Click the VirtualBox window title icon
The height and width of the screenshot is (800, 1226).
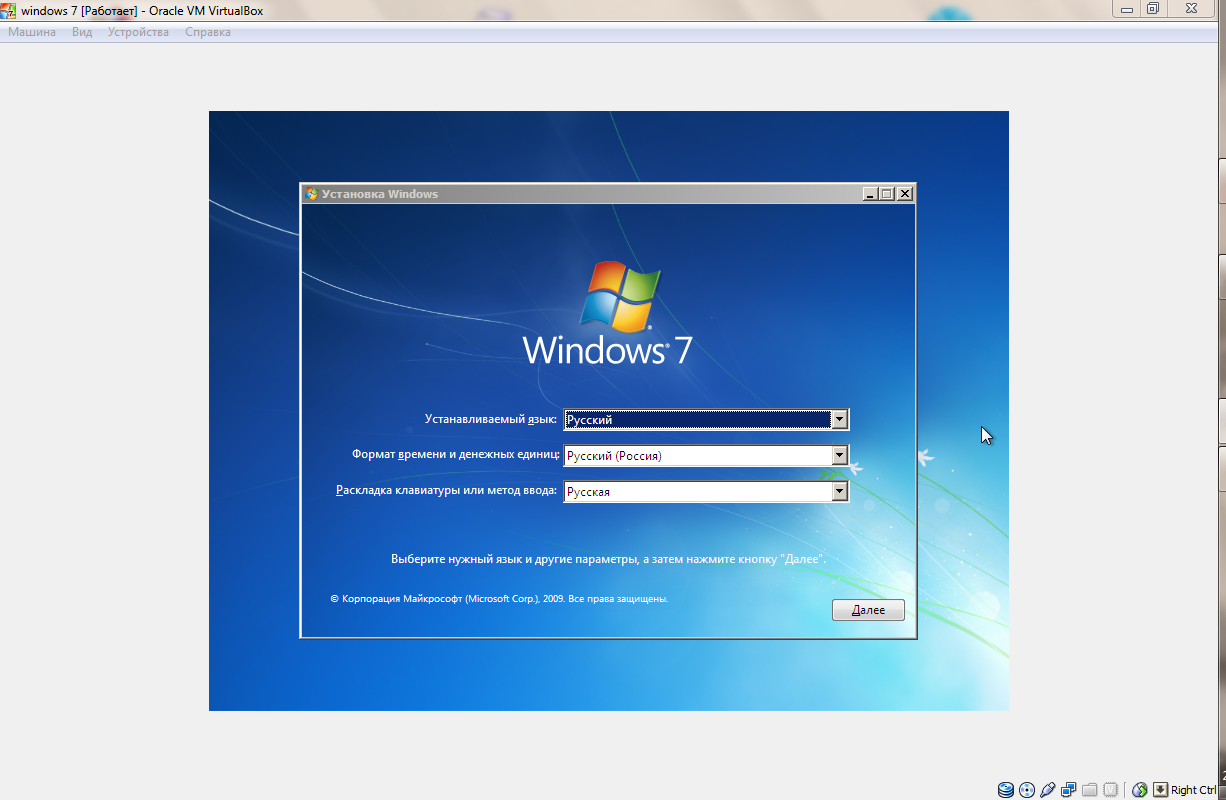9,10
